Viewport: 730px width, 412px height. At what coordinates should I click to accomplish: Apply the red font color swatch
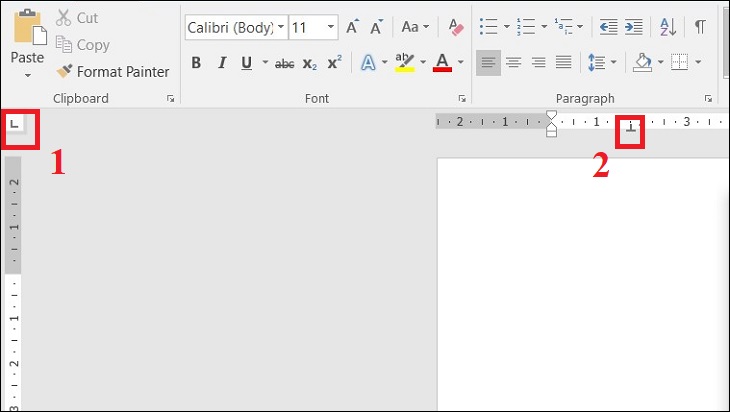(442, 63)
